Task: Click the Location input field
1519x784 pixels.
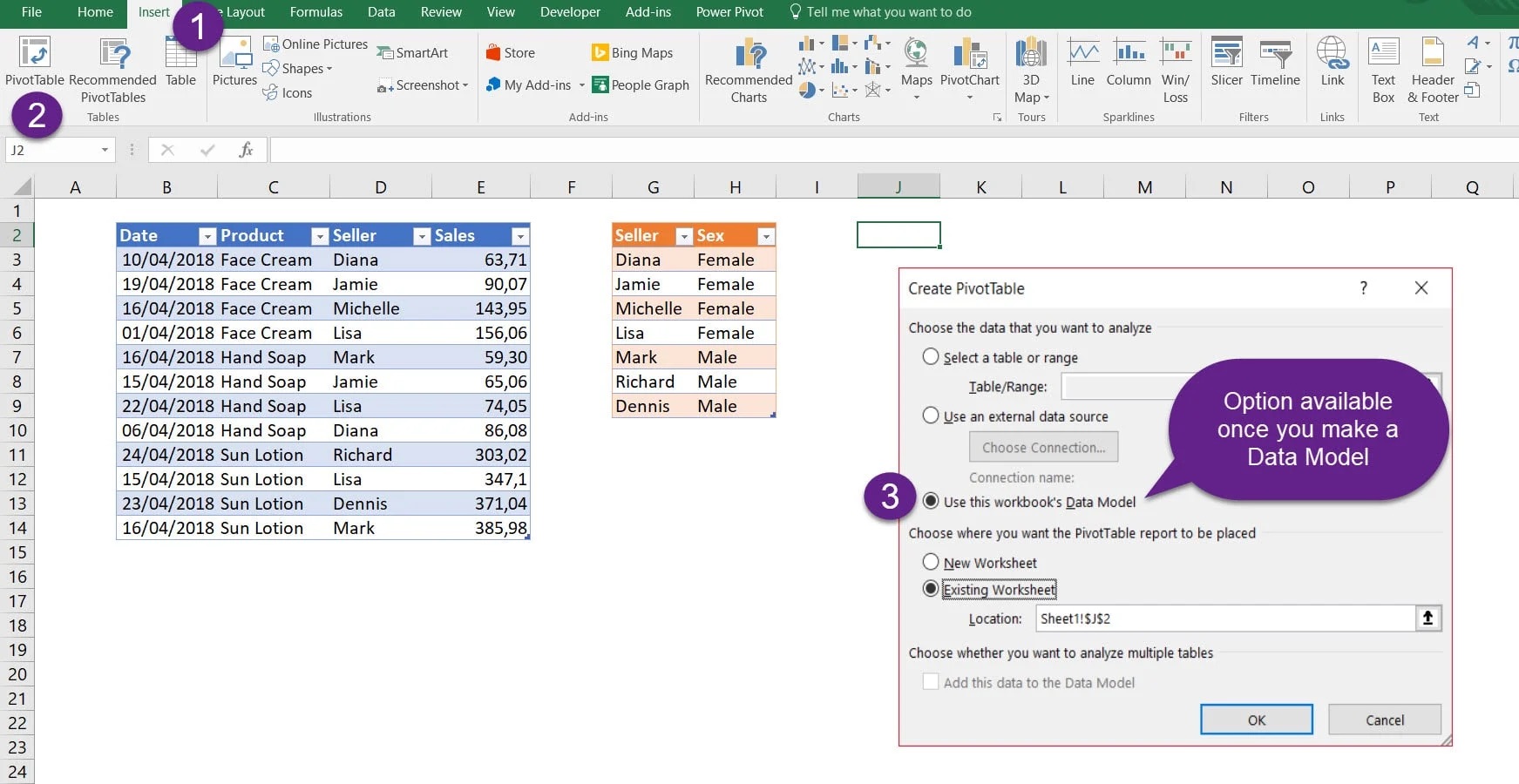Action: 1224,618
